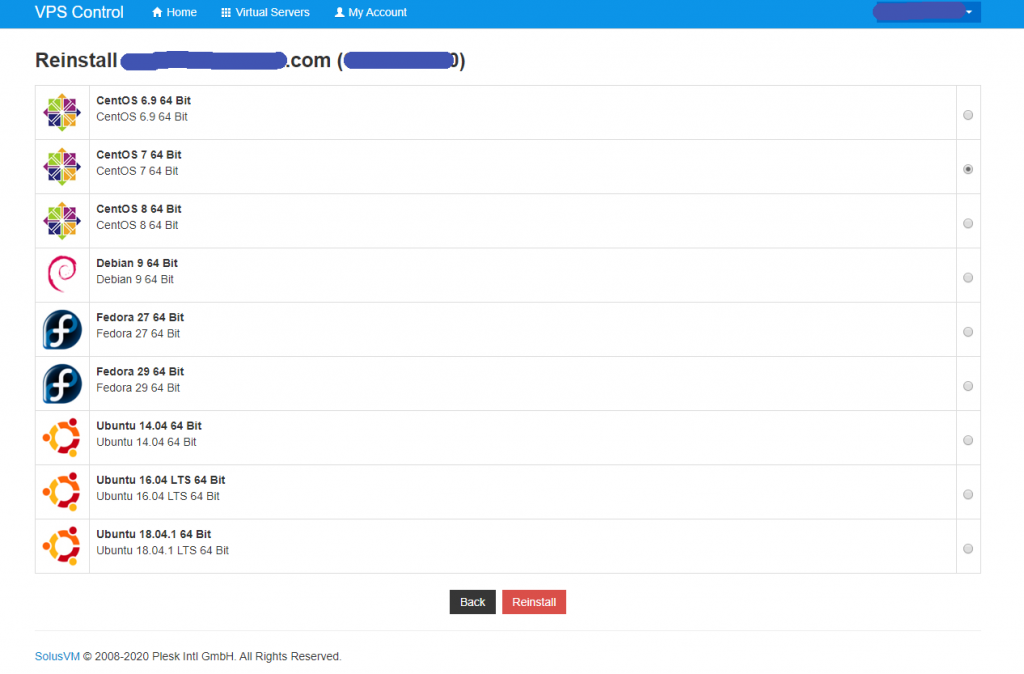Click the bold 'Fedora 29 64 Bit' title
This screenshot has height=674, width=1024.
point(140,372)
